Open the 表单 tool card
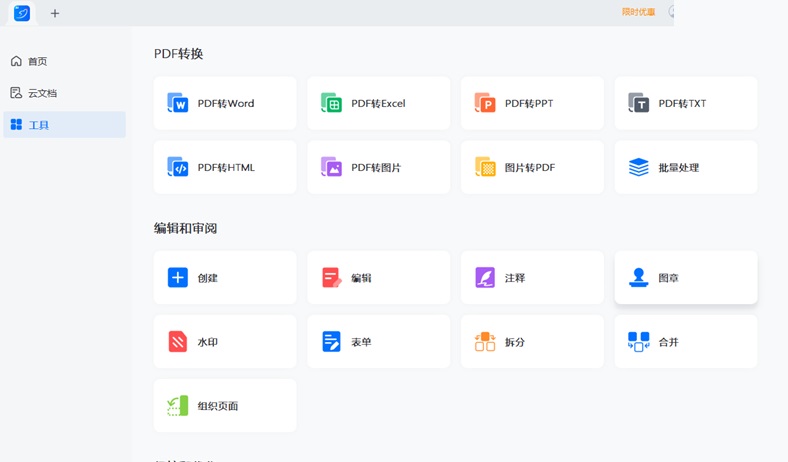Viewport: 788px width, 462px height. [379, 341]
